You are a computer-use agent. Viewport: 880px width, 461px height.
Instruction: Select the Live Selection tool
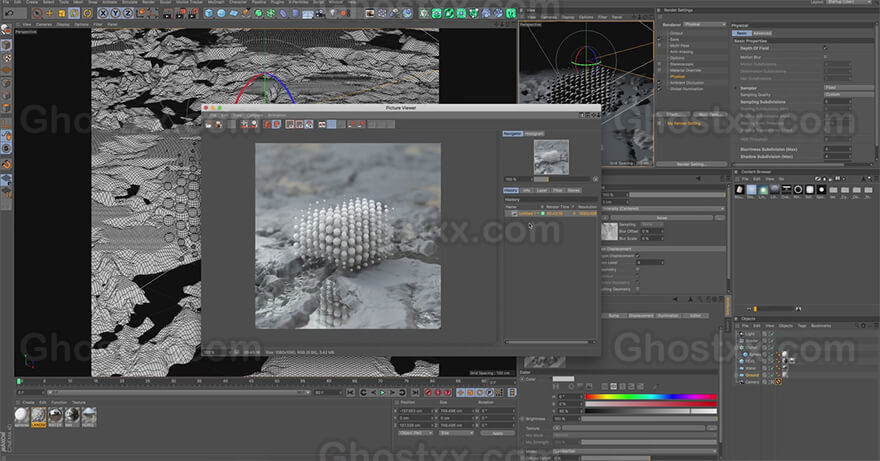(x=37, y=13)
